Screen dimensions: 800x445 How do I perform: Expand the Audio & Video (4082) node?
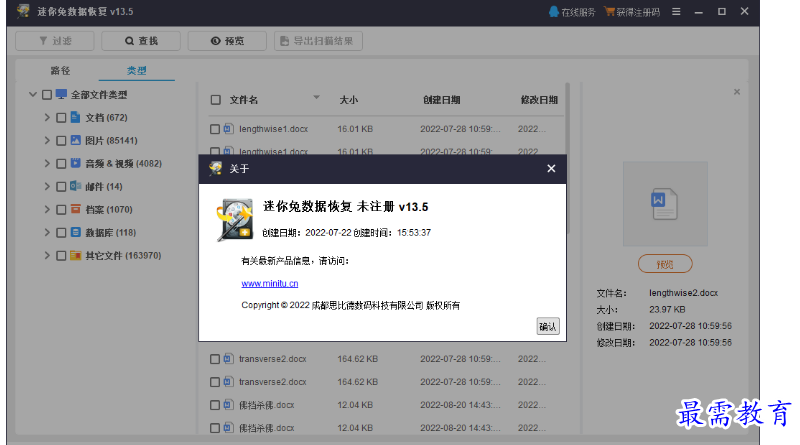pyautogui.click(x=47, y=163)
